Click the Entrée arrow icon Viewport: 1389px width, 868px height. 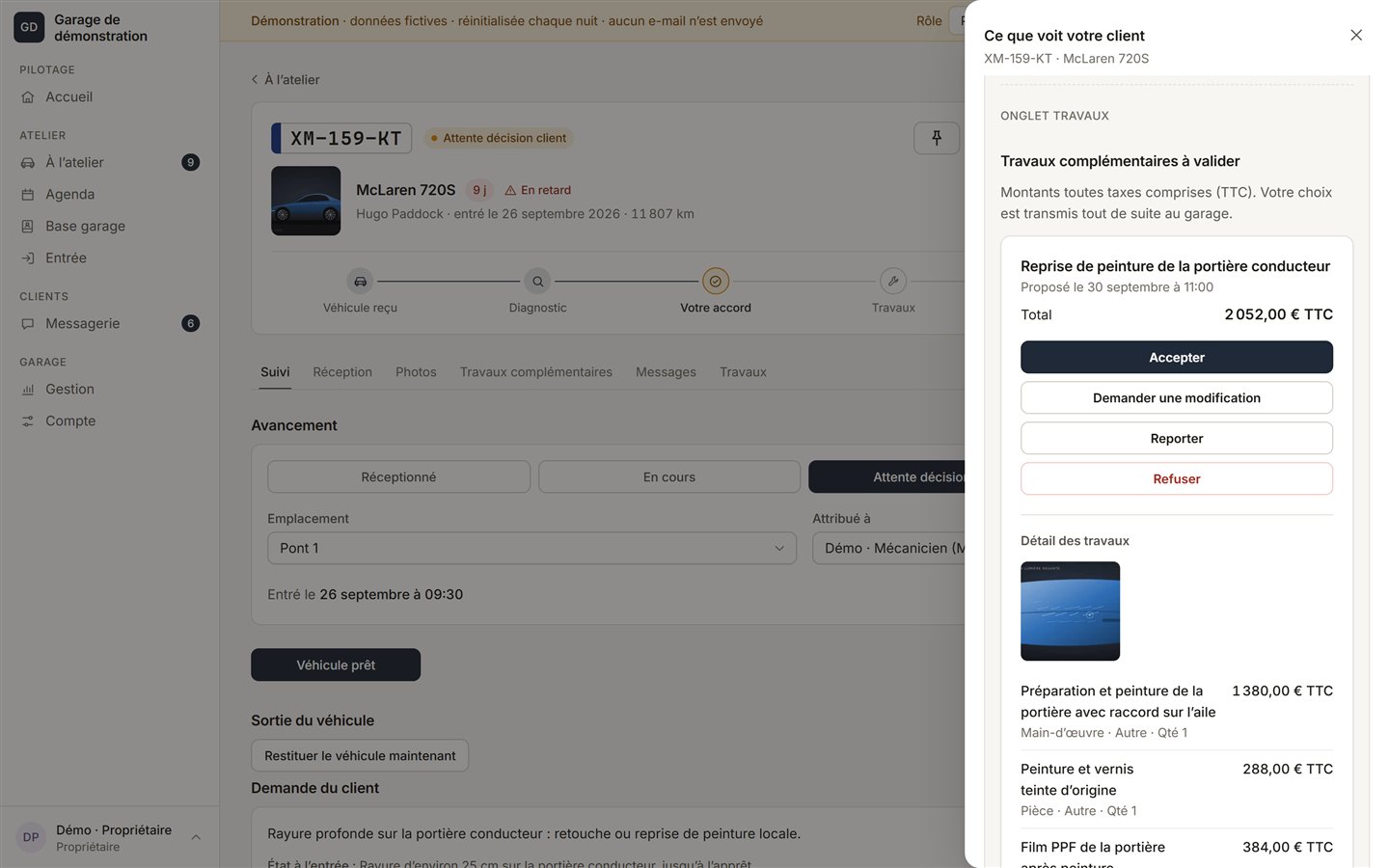28,258
